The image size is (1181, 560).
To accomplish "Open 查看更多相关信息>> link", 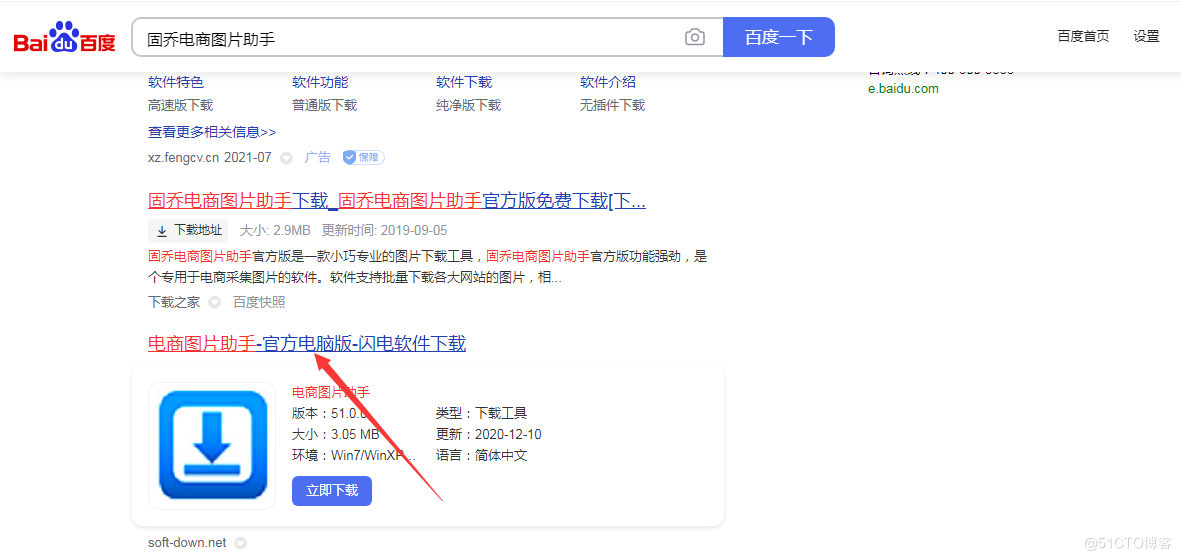I will tap(212, 132).
